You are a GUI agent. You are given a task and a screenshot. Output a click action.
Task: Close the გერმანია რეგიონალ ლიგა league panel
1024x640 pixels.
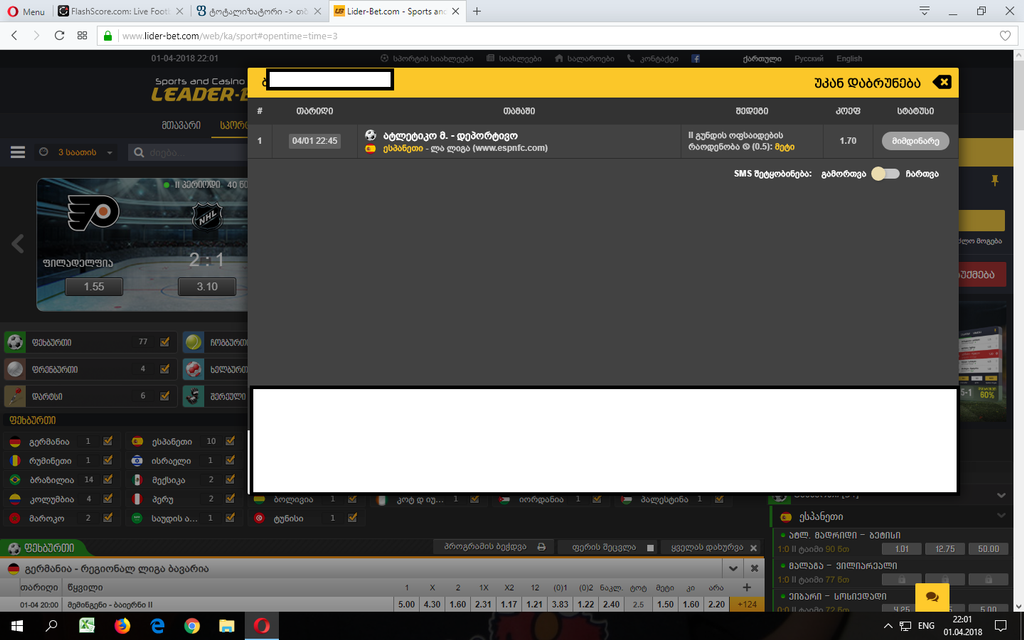(x=754, y=569)
